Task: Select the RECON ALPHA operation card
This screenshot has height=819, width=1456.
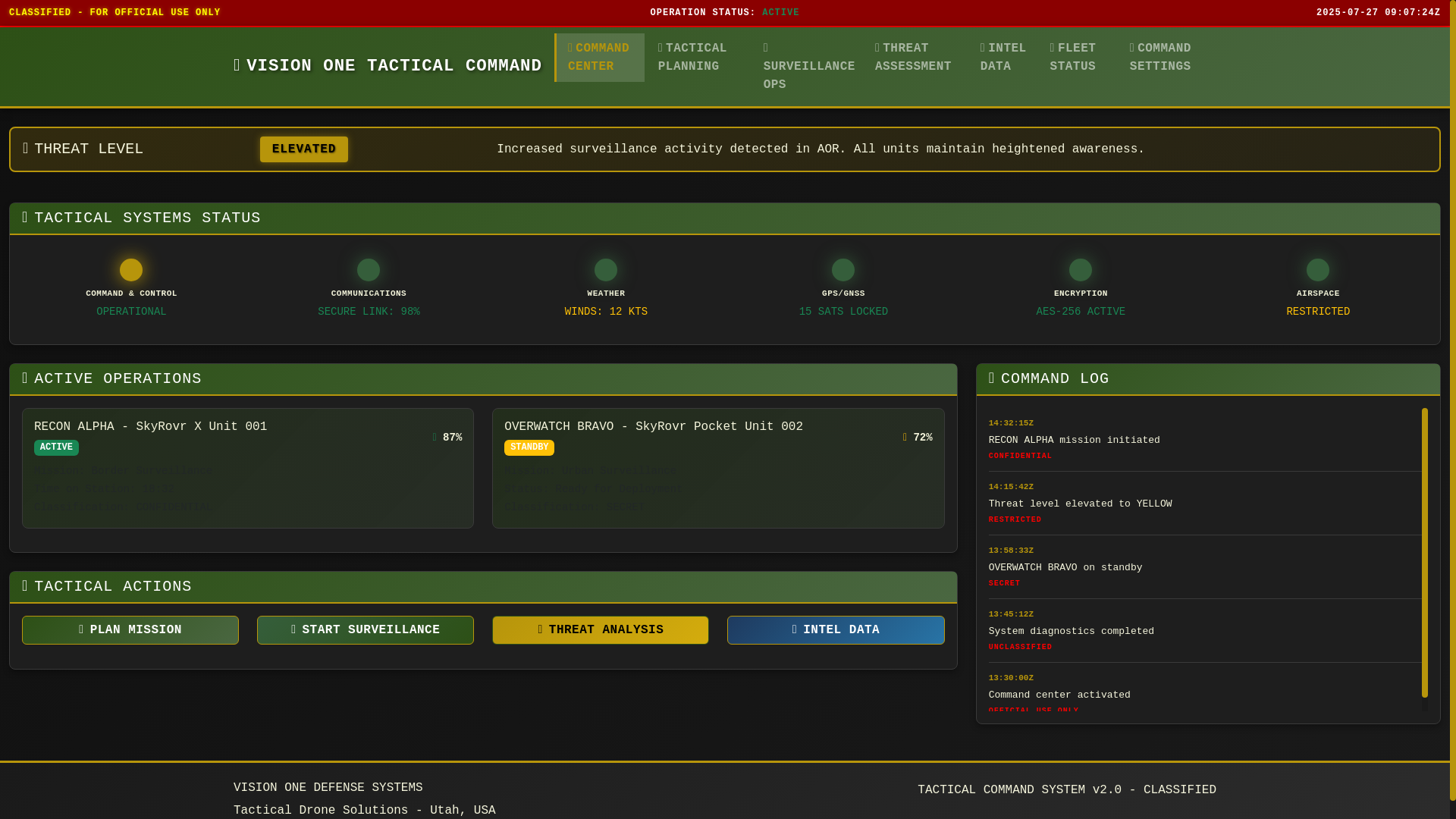Action: (x=248, y=468)
